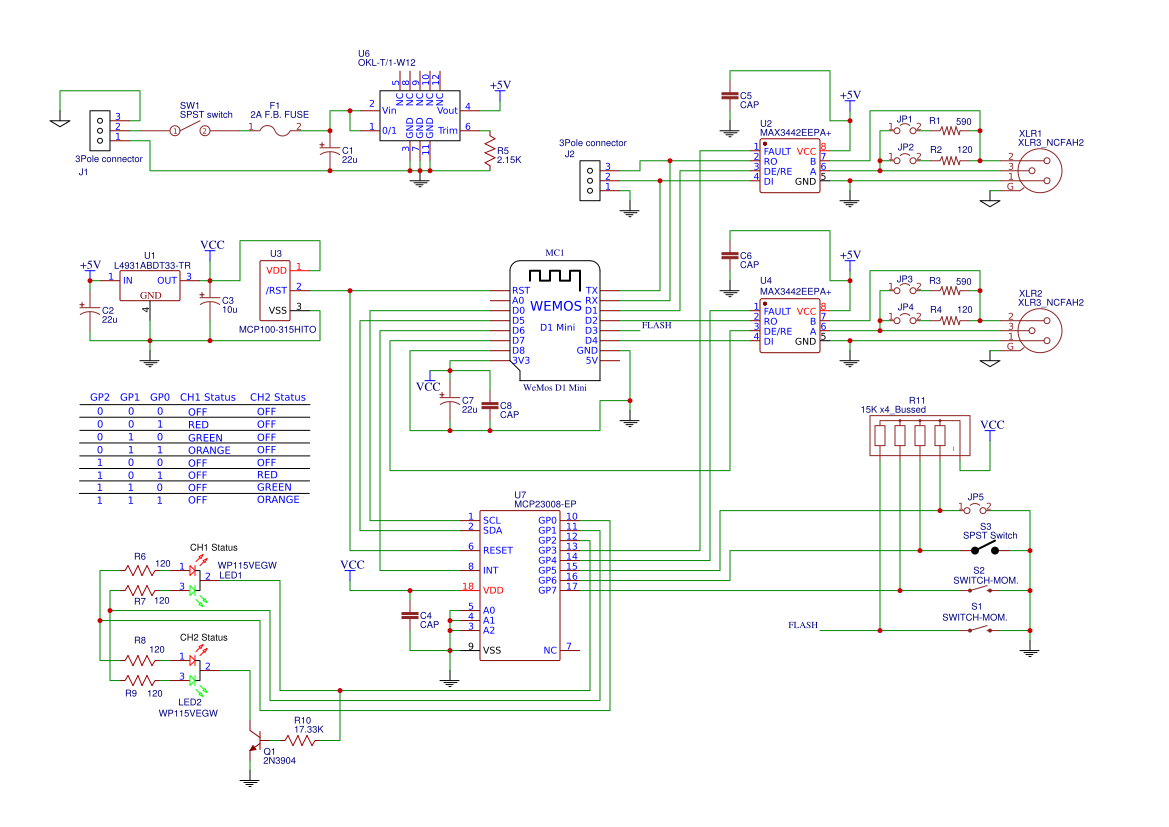The image size is (1169, 827).
Task: Select the U3 reset supervisor body
Action: tap(274, 291)
